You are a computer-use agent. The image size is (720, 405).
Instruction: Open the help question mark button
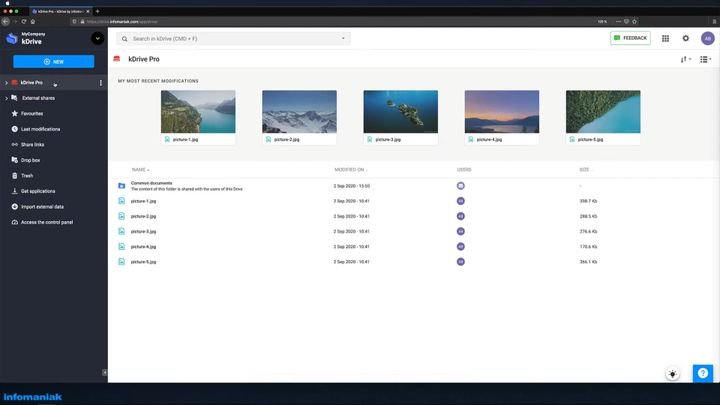(x=703, y=372)
